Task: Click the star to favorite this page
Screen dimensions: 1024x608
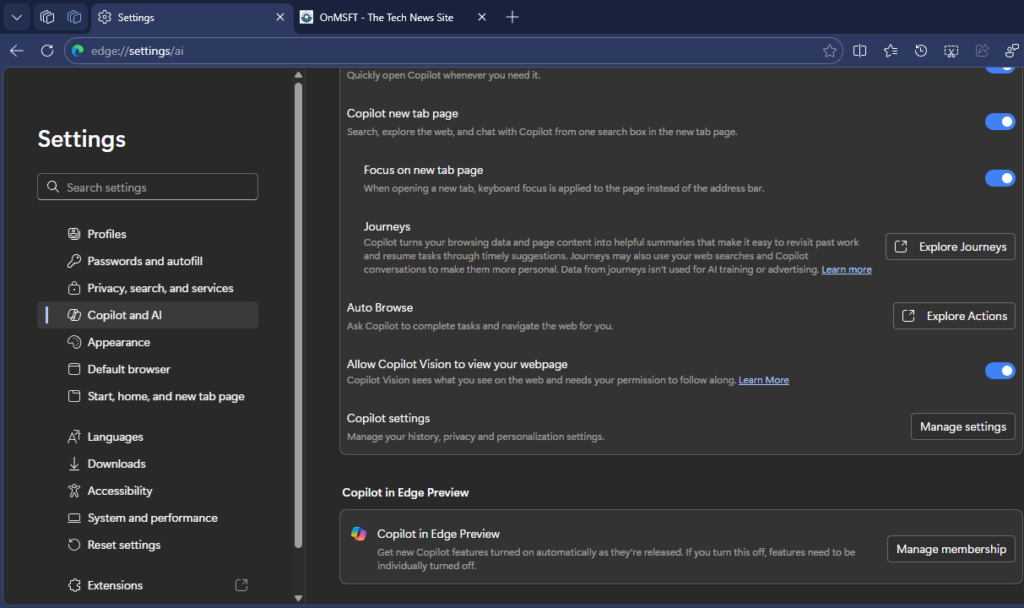Action: pyautogui.click(x=829, y=51)
